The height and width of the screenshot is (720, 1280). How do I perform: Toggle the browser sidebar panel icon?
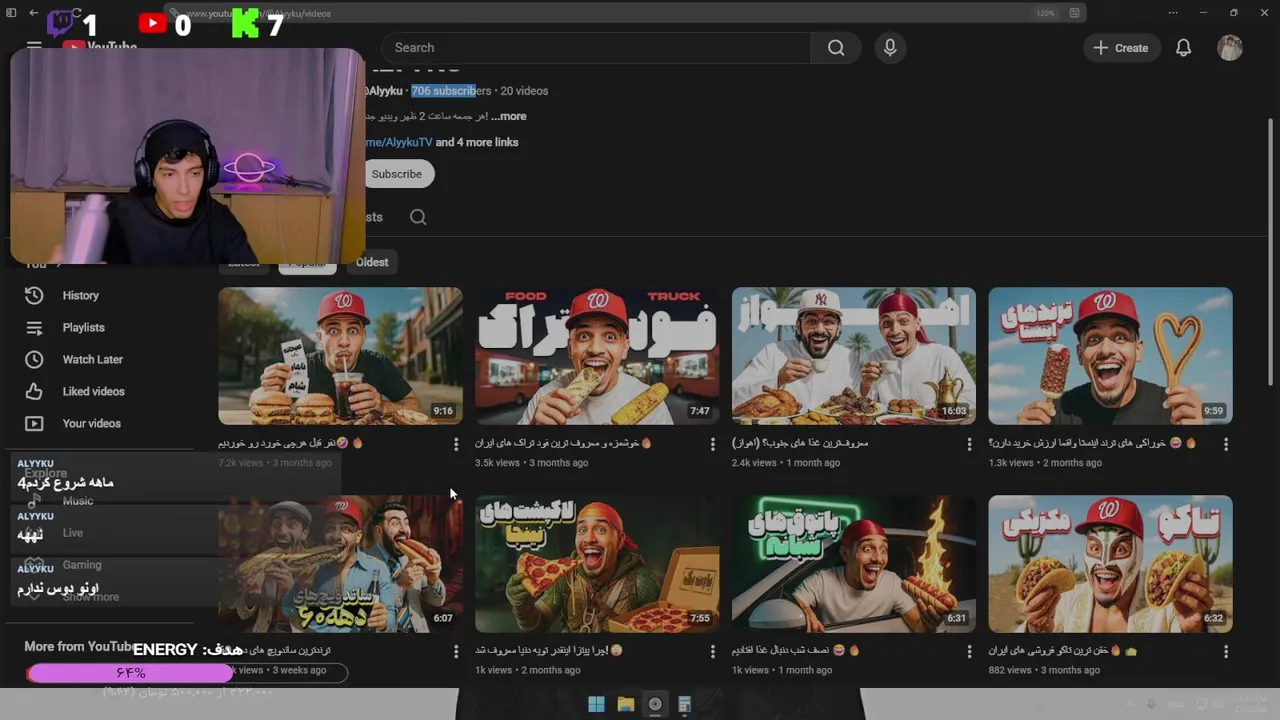pos(11,13)
